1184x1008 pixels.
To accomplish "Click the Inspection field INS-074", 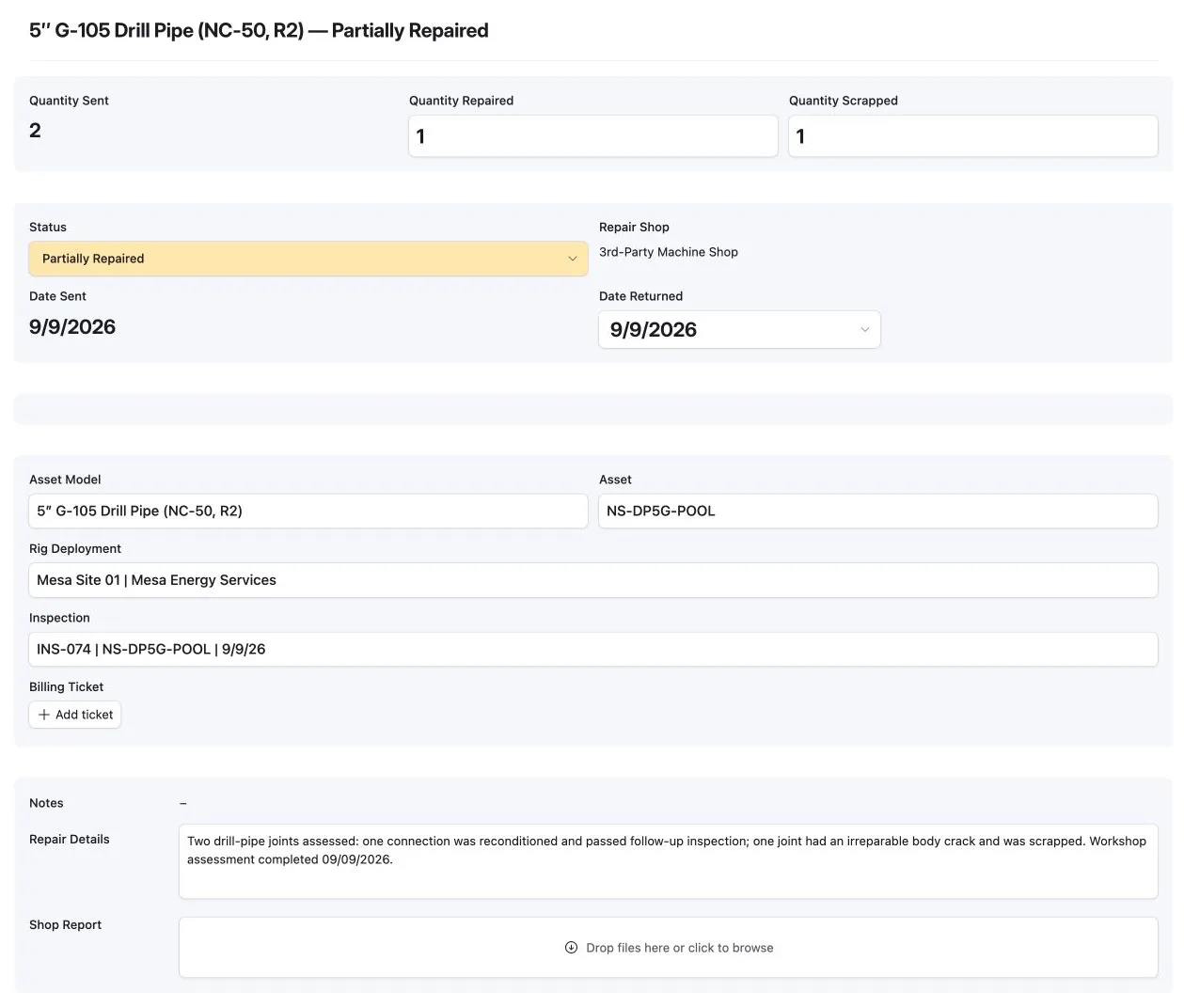I will click(593, 650).
